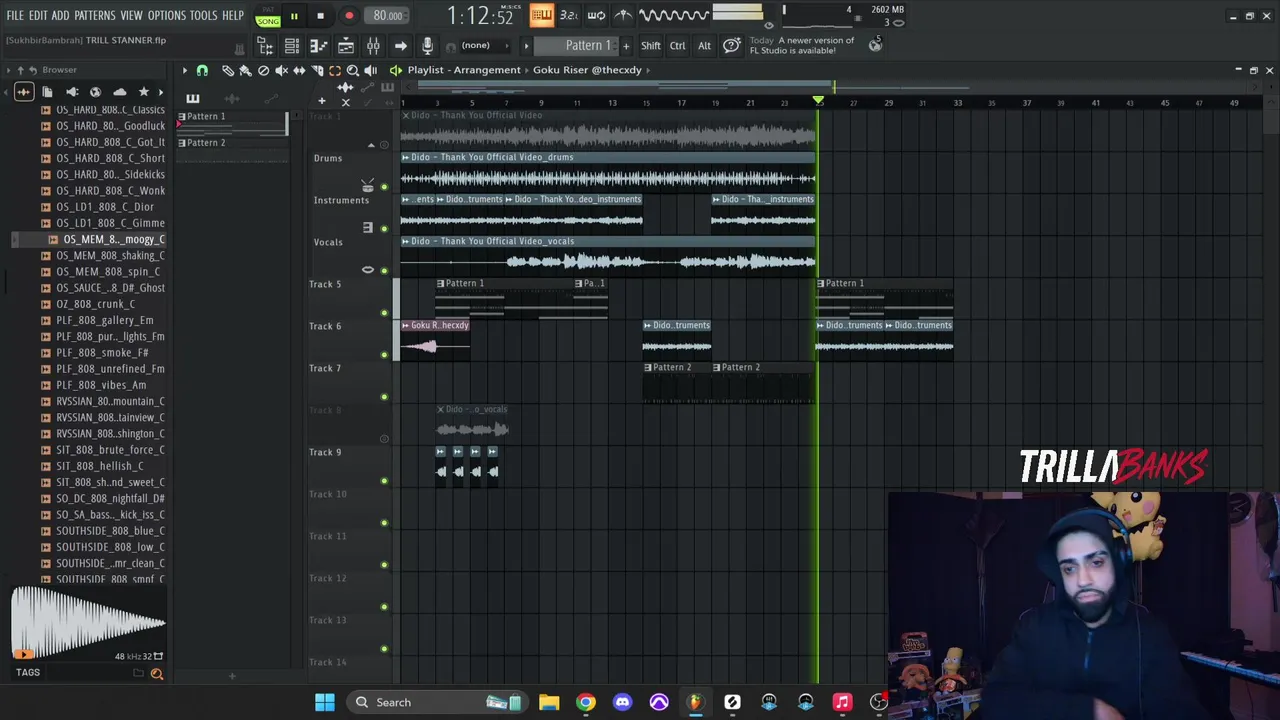
Task: Mute the Vocals track green light
Action: [384, 271]
